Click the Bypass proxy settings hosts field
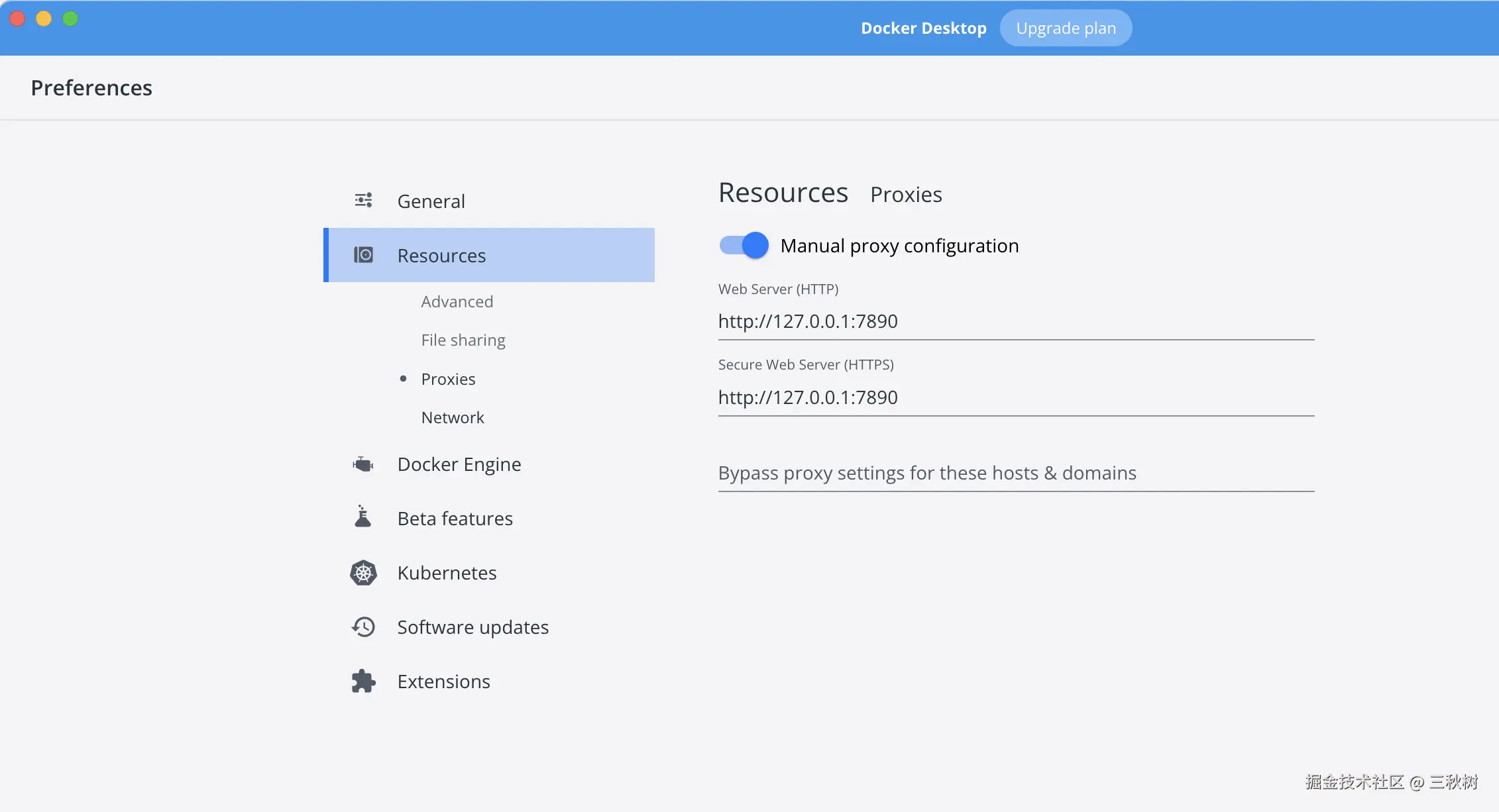This screenshot has height=812, width=1499. click(x=1015, y=474)
